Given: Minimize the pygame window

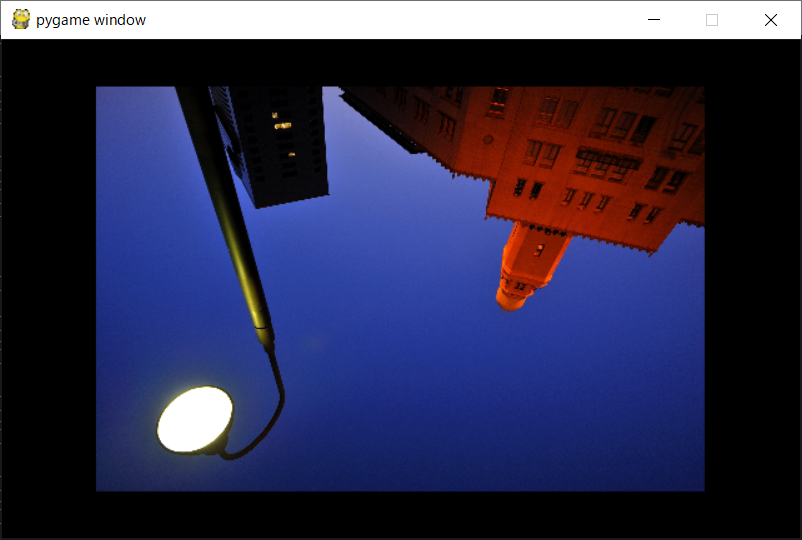Looking at the screenshot, I should tap(654, 20).
